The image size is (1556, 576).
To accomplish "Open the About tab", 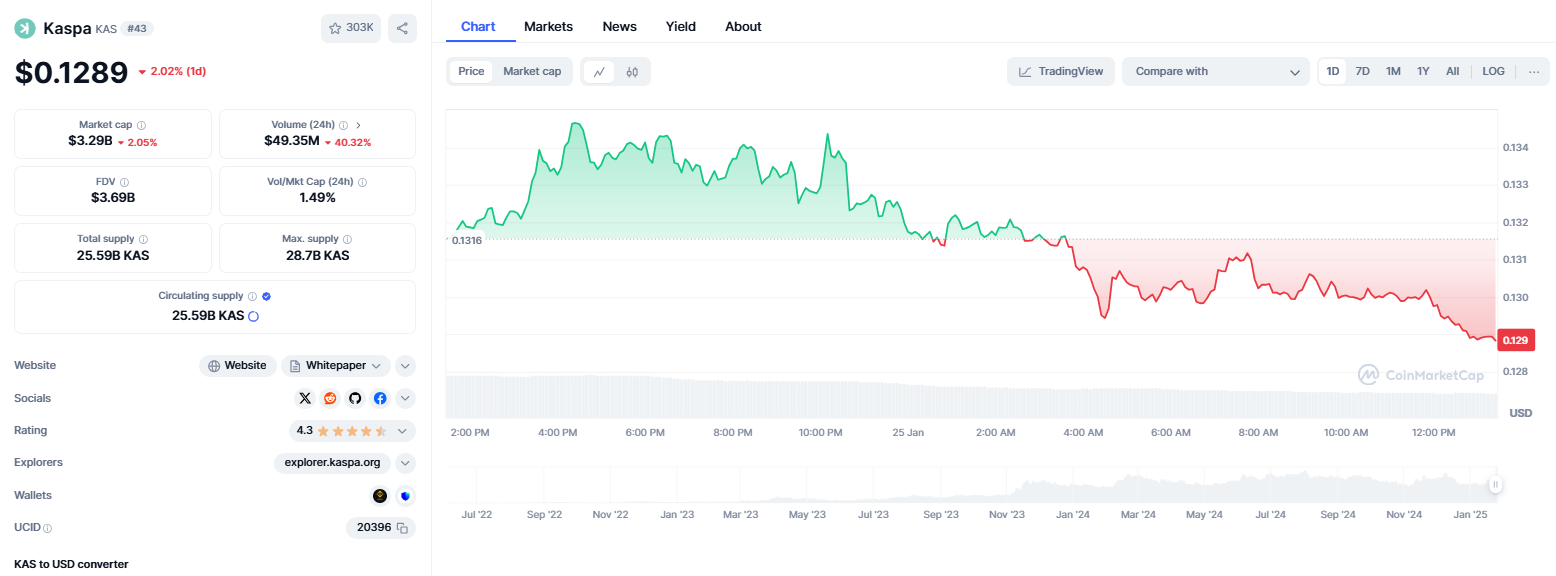I will pos(743,26).
